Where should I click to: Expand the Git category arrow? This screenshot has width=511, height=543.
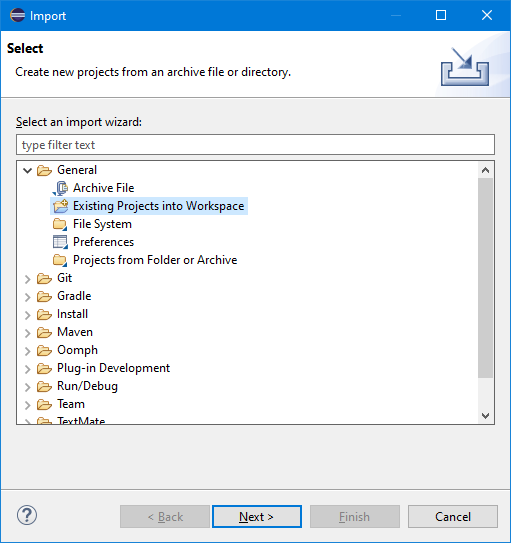[x=28, y=279]
